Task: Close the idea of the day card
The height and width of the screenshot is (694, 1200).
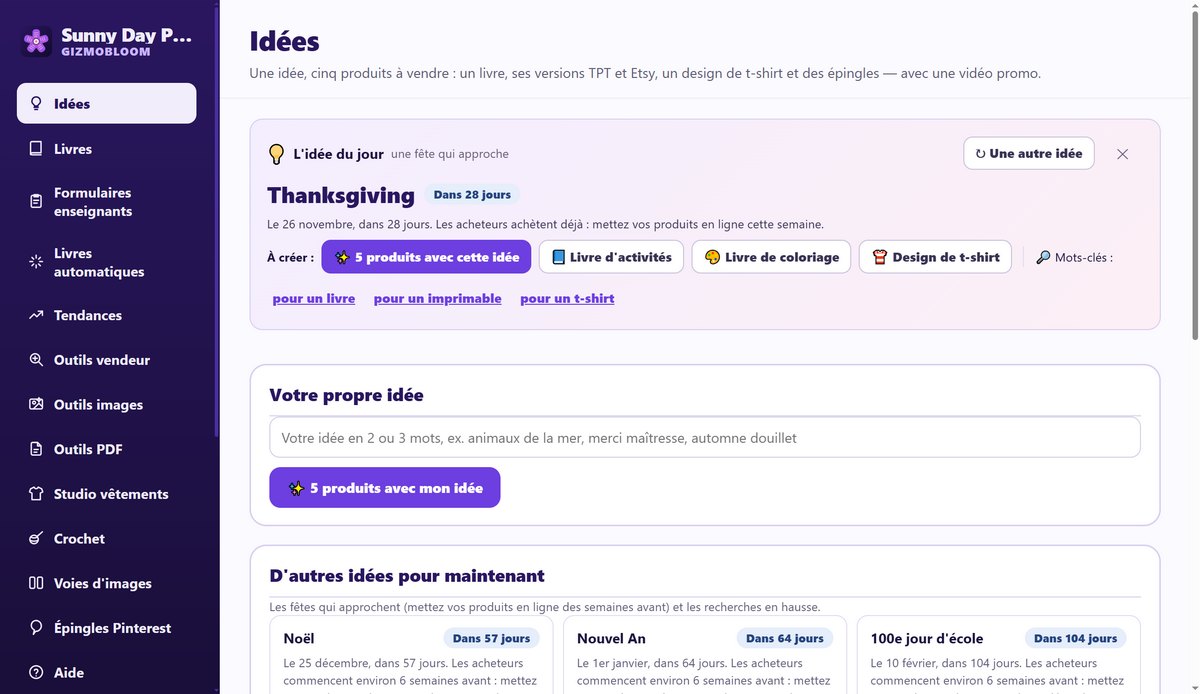Action: [1122, 154]
